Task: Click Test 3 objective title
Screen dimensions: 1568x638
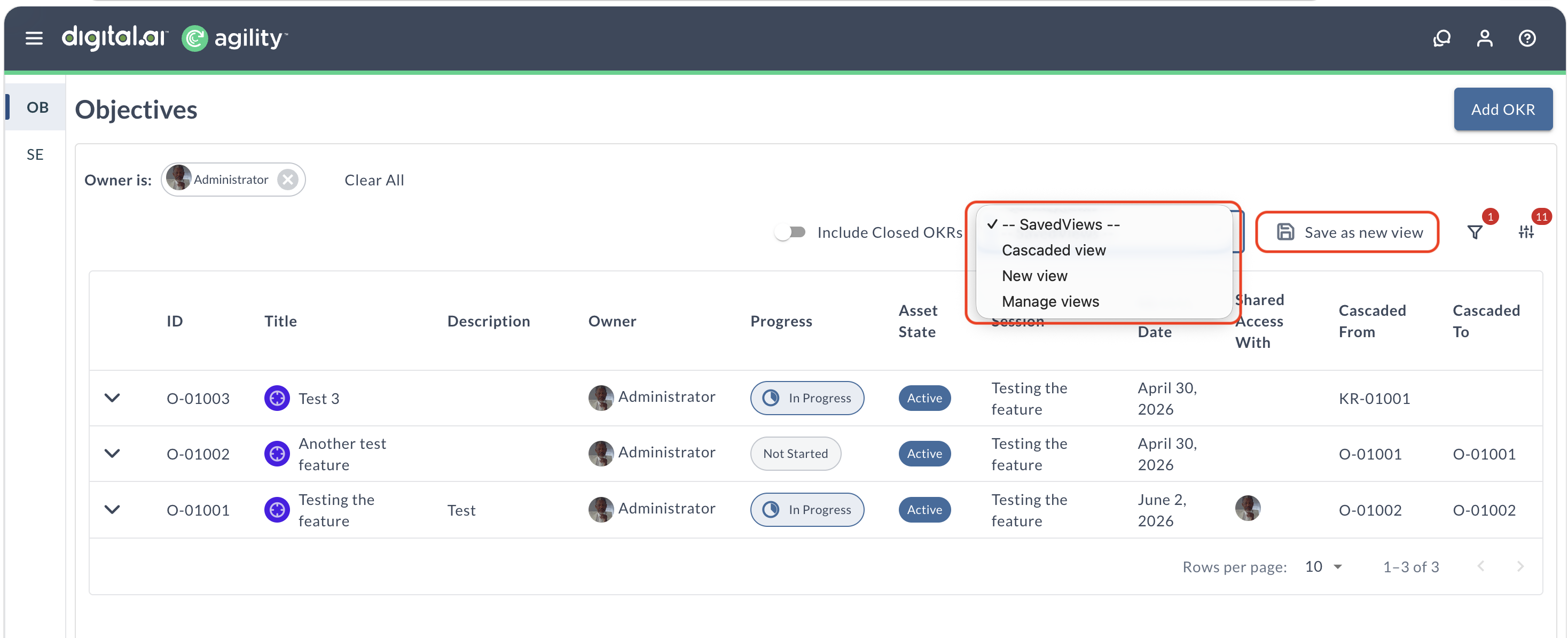Action: (318, 398)
